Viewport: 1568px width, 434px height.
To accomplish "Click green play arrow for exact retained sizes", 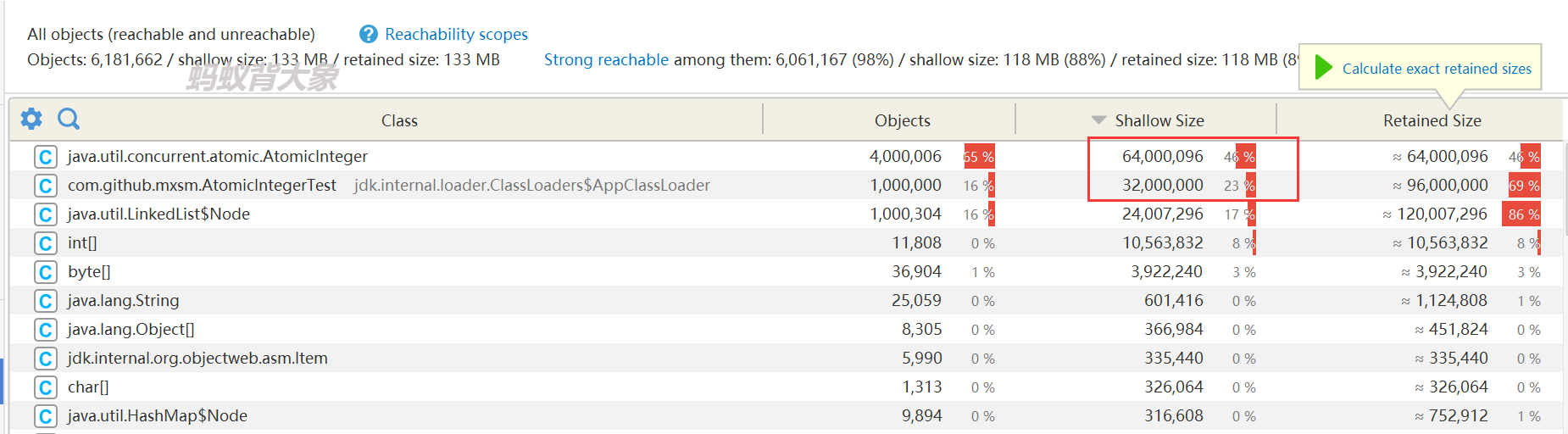I will [x=1323, y=67].
